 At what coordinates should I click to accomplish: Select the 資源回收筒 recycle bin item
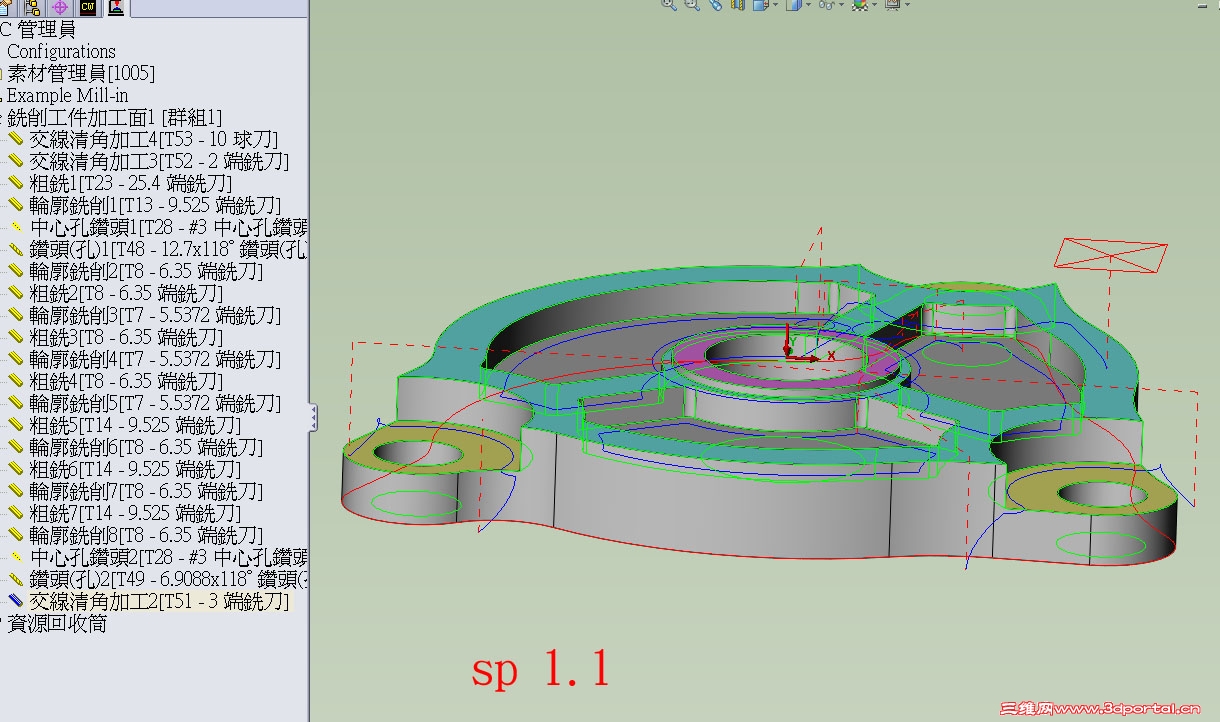(56, 624)
